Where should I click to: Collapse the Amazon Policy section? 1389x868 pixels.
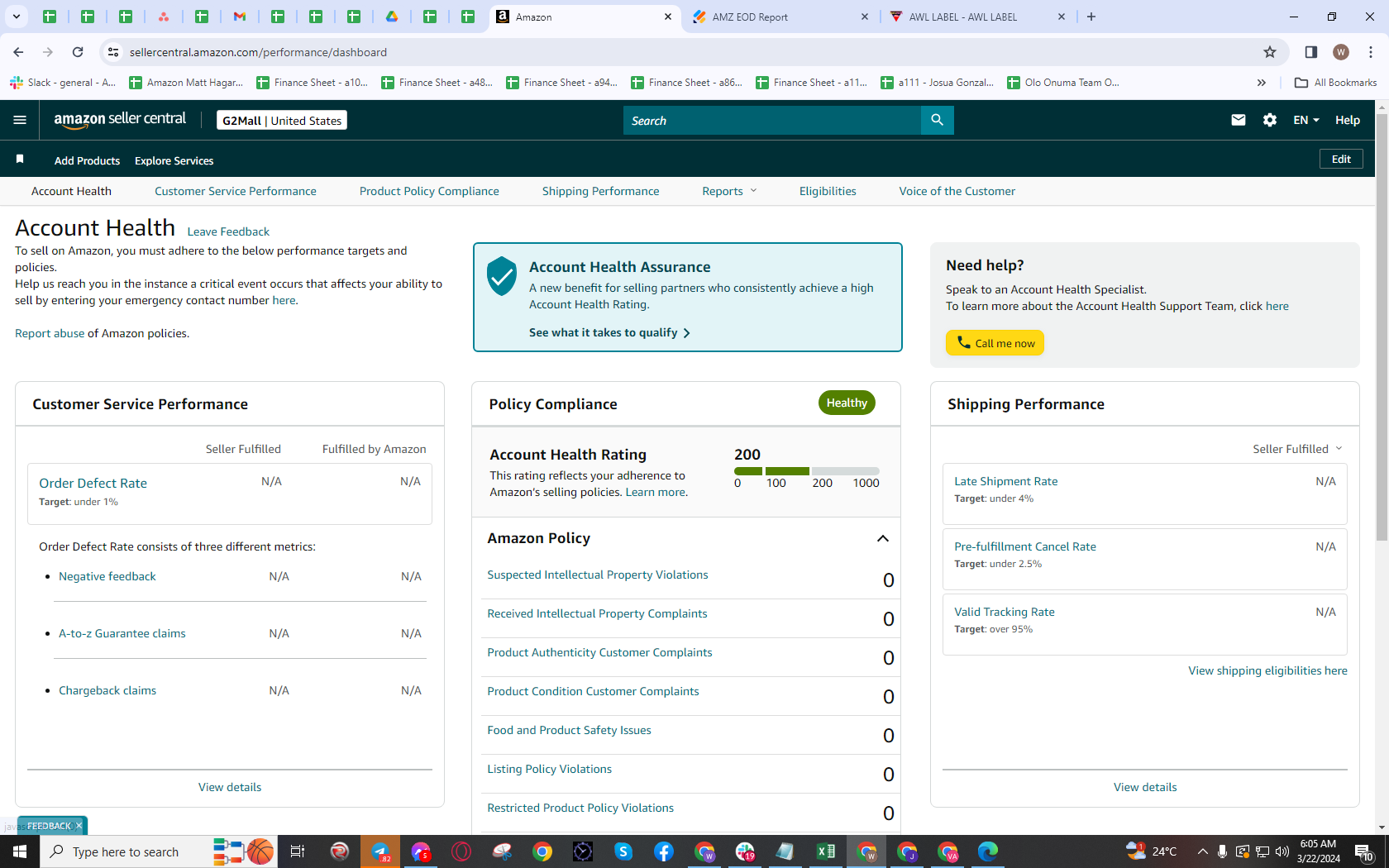tap(883, 539)
